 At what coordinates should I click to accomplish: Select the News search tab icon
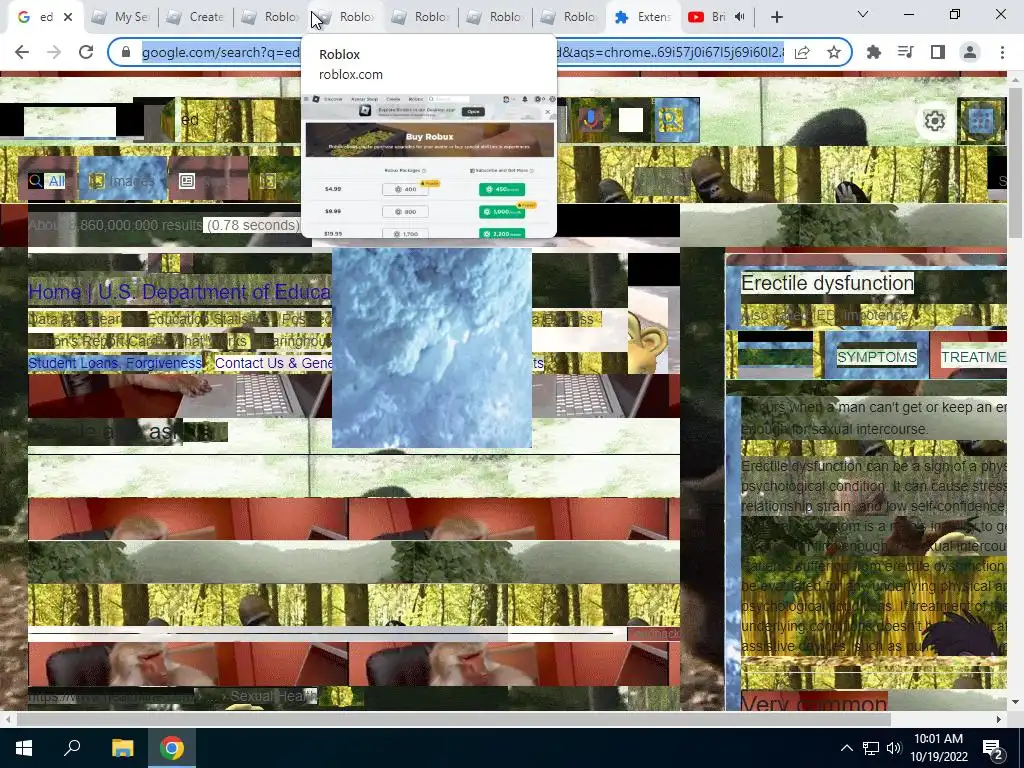tap(187, 181)
